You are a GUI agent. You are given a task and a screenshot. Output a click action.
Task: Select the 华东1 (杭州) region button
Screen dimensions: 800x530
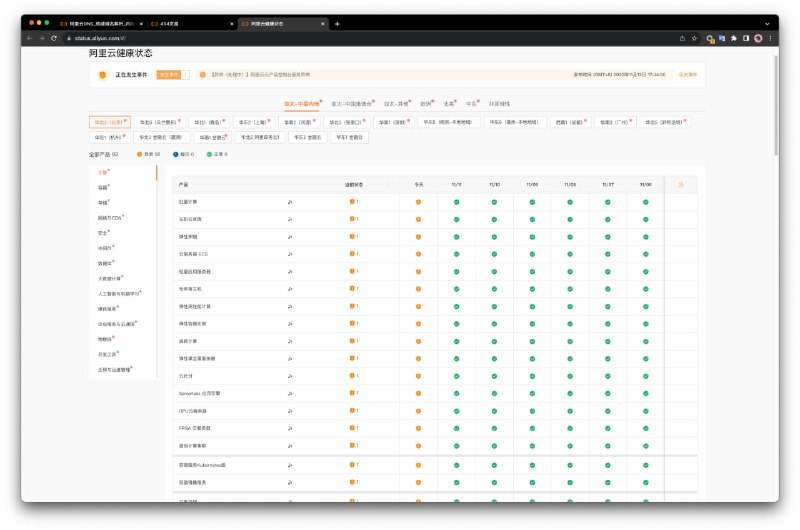(x=109, y=137)
